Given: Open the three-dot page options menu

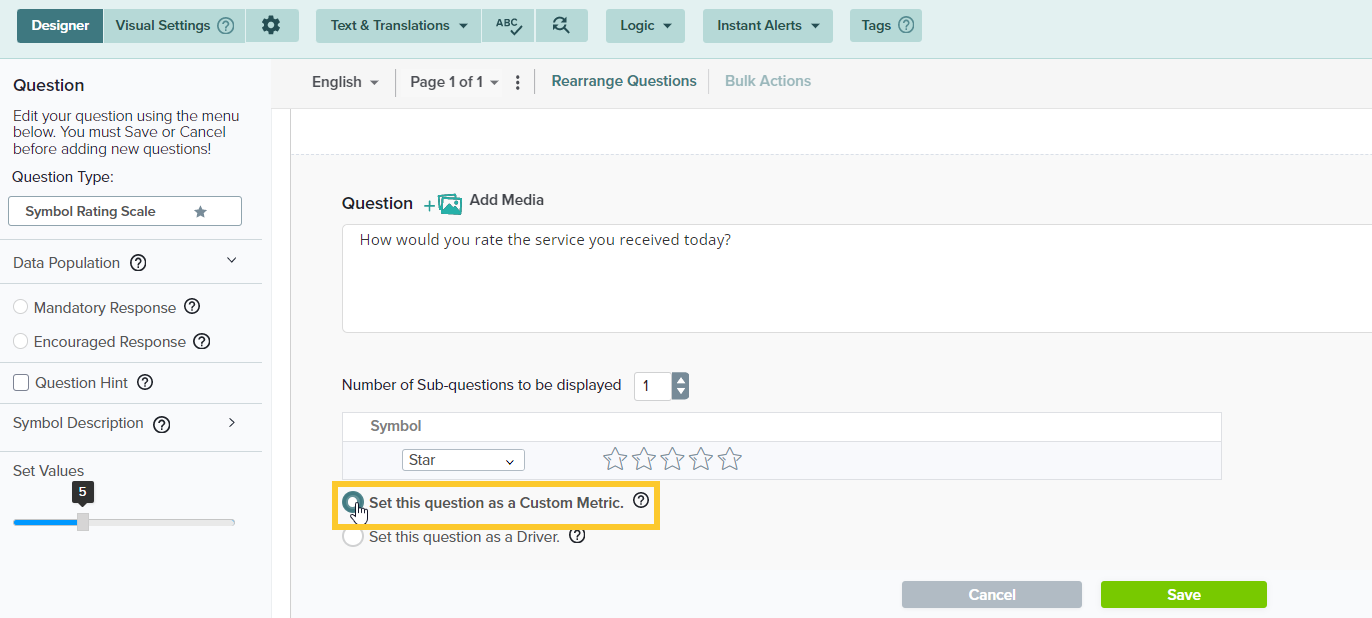Looking at the screenshot, I should [x=517, y=82].
